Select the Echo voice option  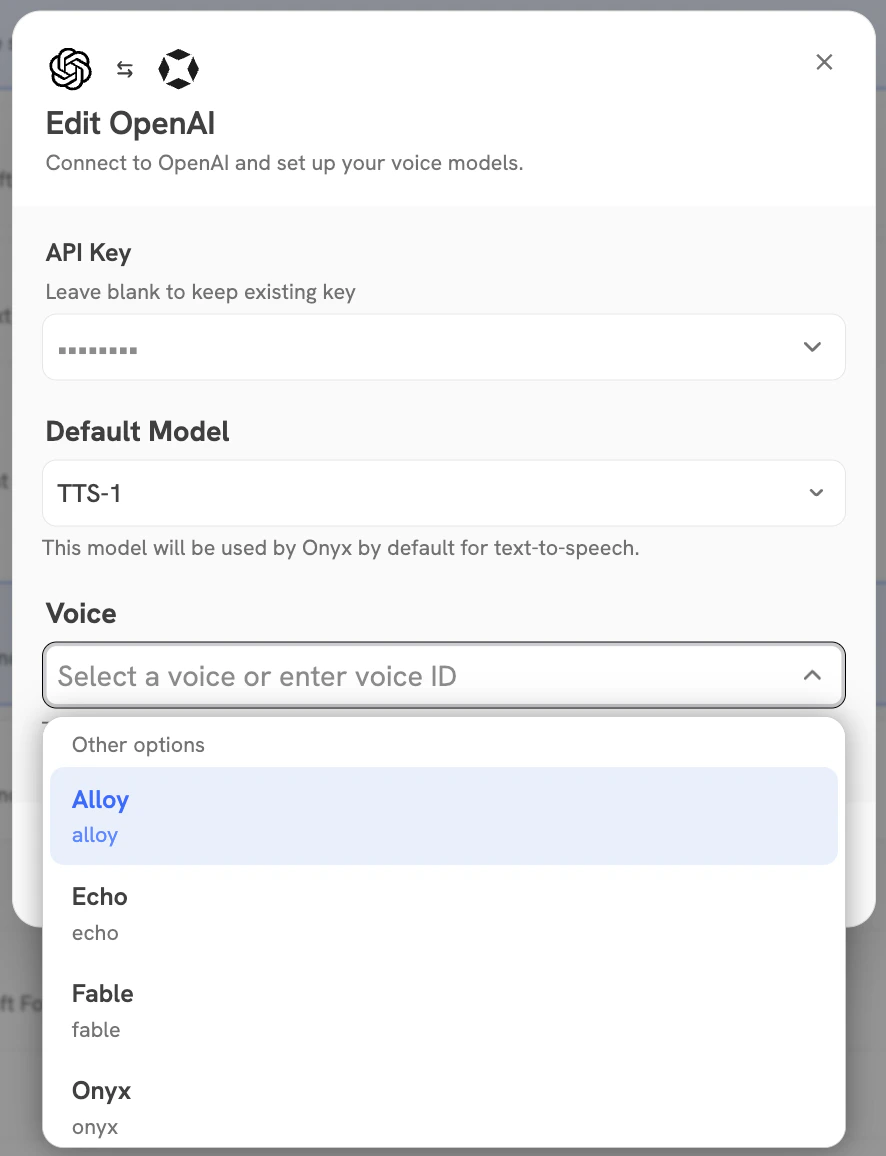pos(443,911)
